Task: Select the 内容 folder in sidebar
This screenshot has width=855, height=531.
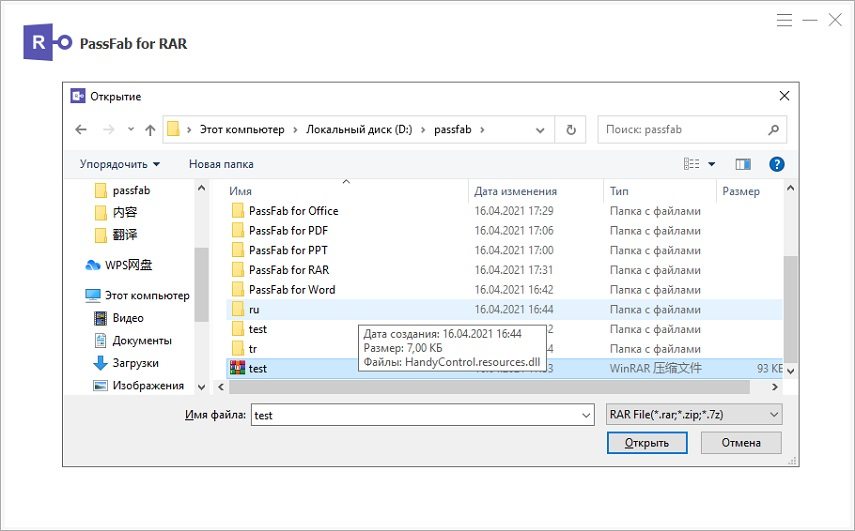Action: coord(116,212)
